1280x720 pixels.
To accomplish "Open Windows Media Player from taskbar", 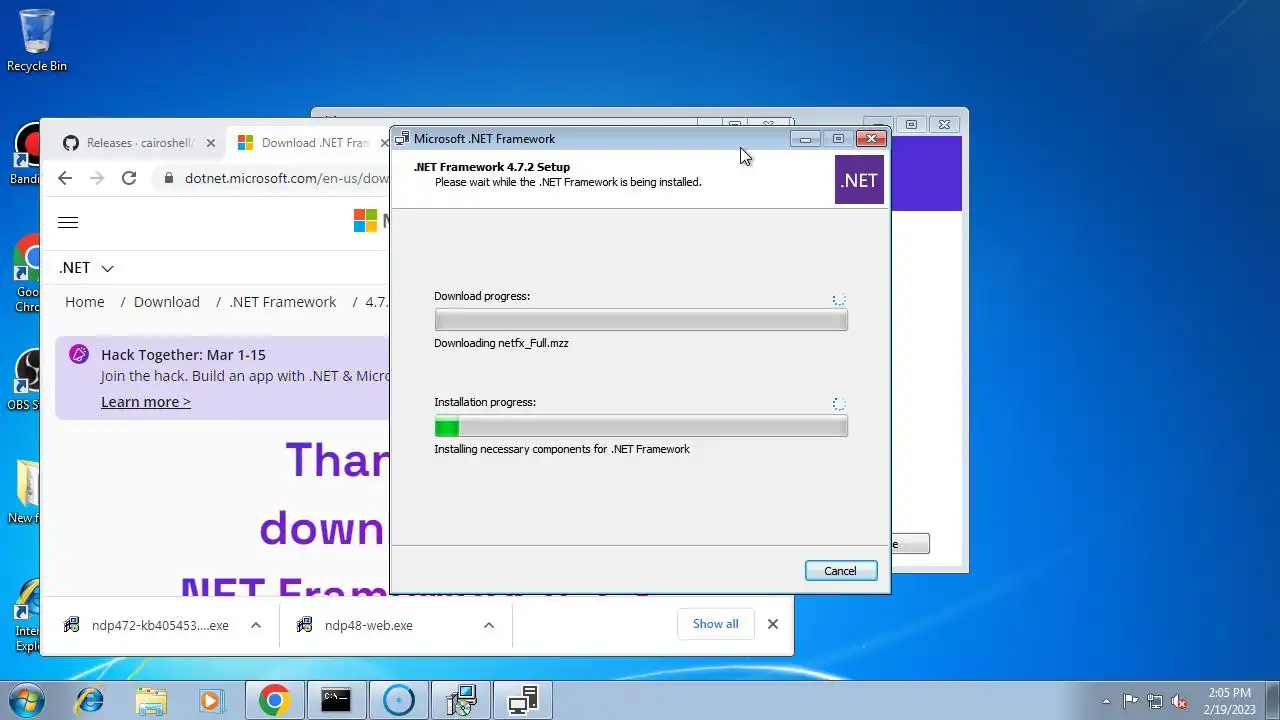I will pos(212,700).
